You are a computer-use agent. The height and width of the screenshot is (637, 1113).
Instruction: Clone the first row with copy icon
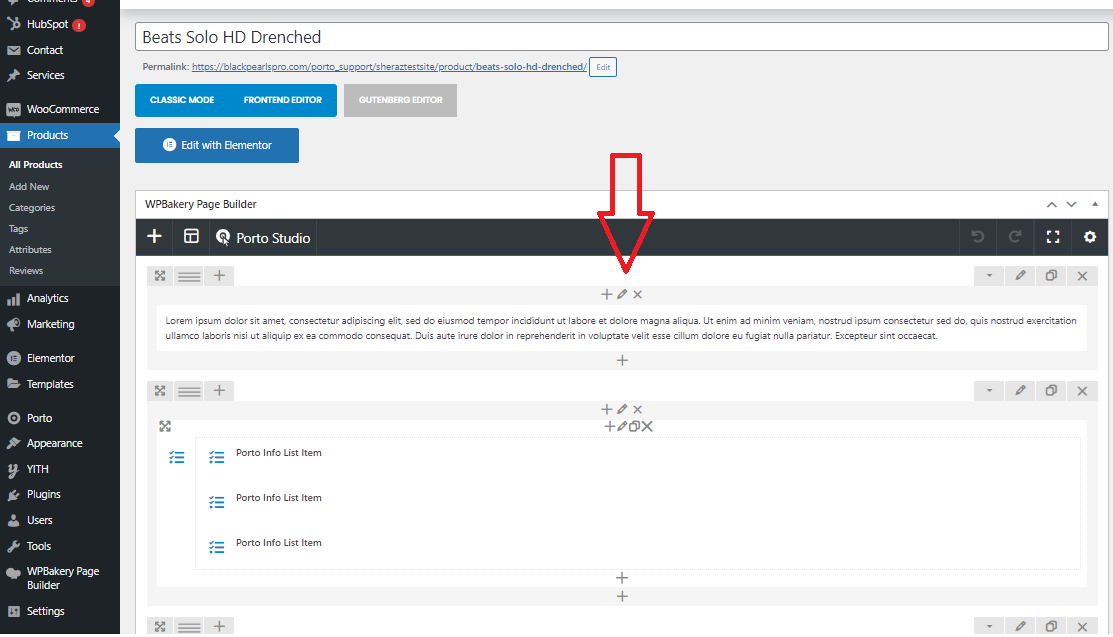click(1051, 276)
